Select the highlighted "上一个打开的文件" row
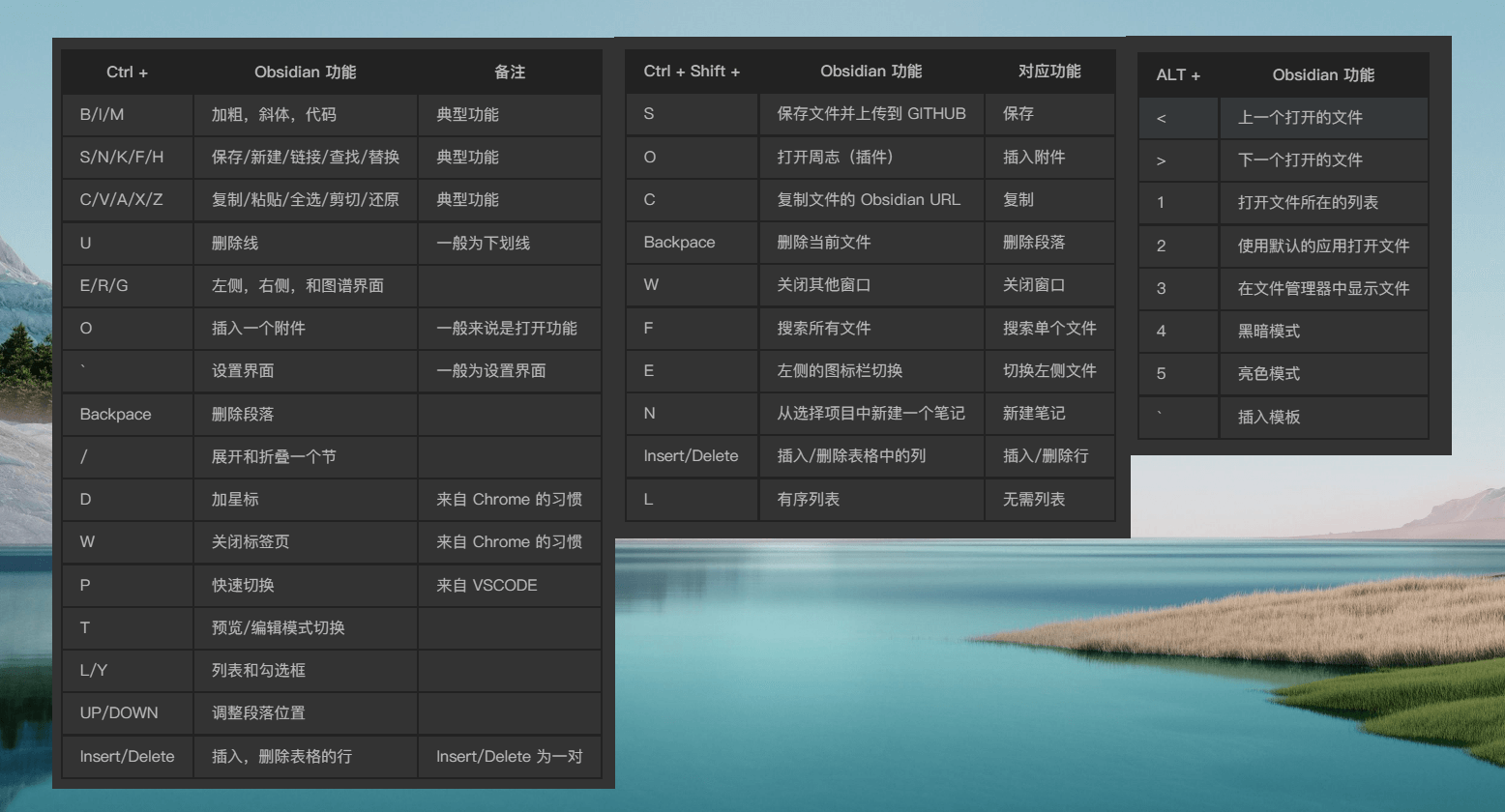This screenshot has height=812, width=1505. (1300, 118)
